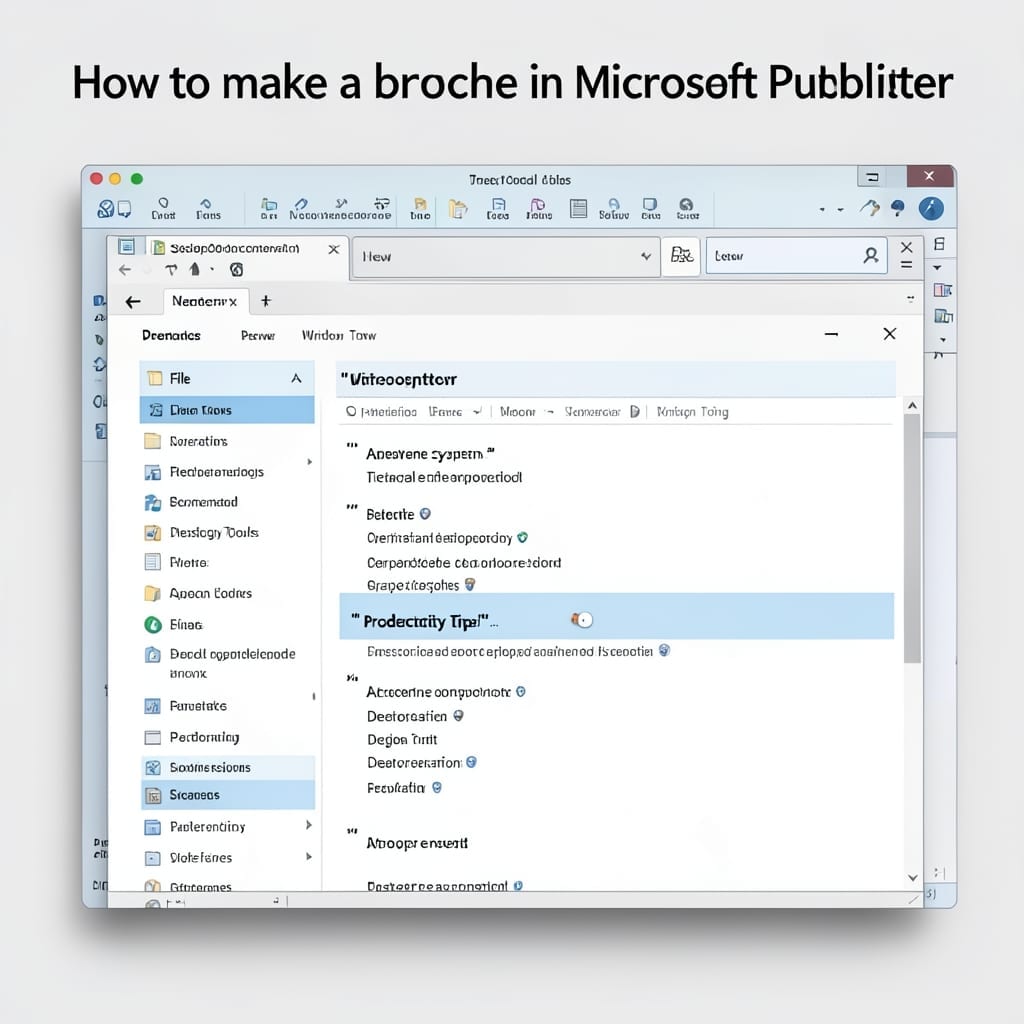Screen dimensions: 1024x1024
Task: Click the Degon Tirit entry
Action: click(x=402, y=739)
